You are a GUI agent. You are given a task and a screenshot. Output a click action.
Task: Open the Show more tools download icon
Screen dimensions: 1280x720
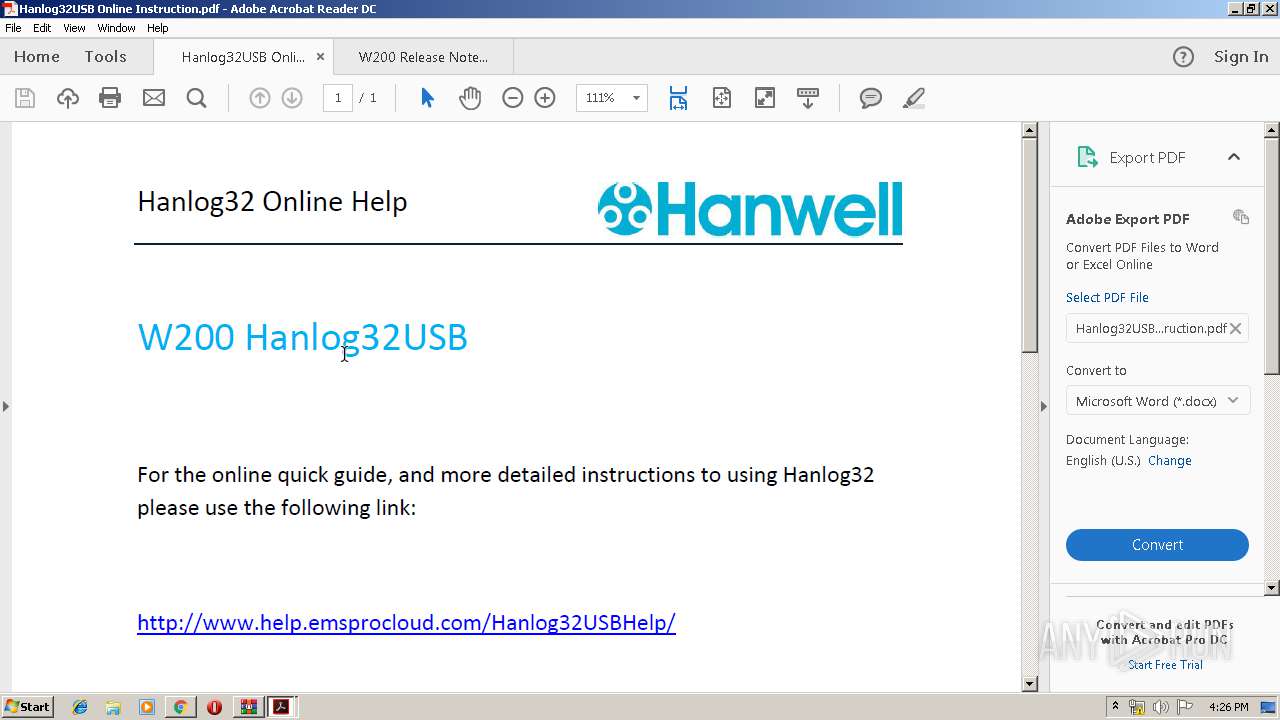pos(808,98)
